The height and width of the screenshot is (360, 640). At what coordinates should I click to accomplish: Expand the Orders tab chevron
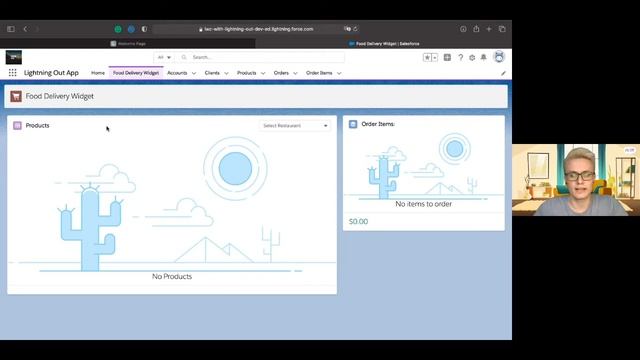296,73
